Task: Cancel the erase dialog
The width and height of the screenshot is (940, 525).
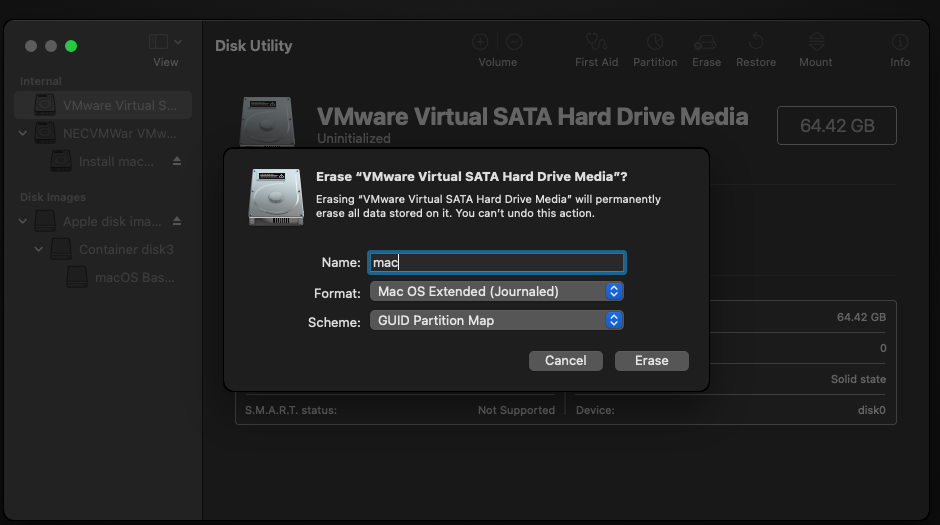Action: 565,361
